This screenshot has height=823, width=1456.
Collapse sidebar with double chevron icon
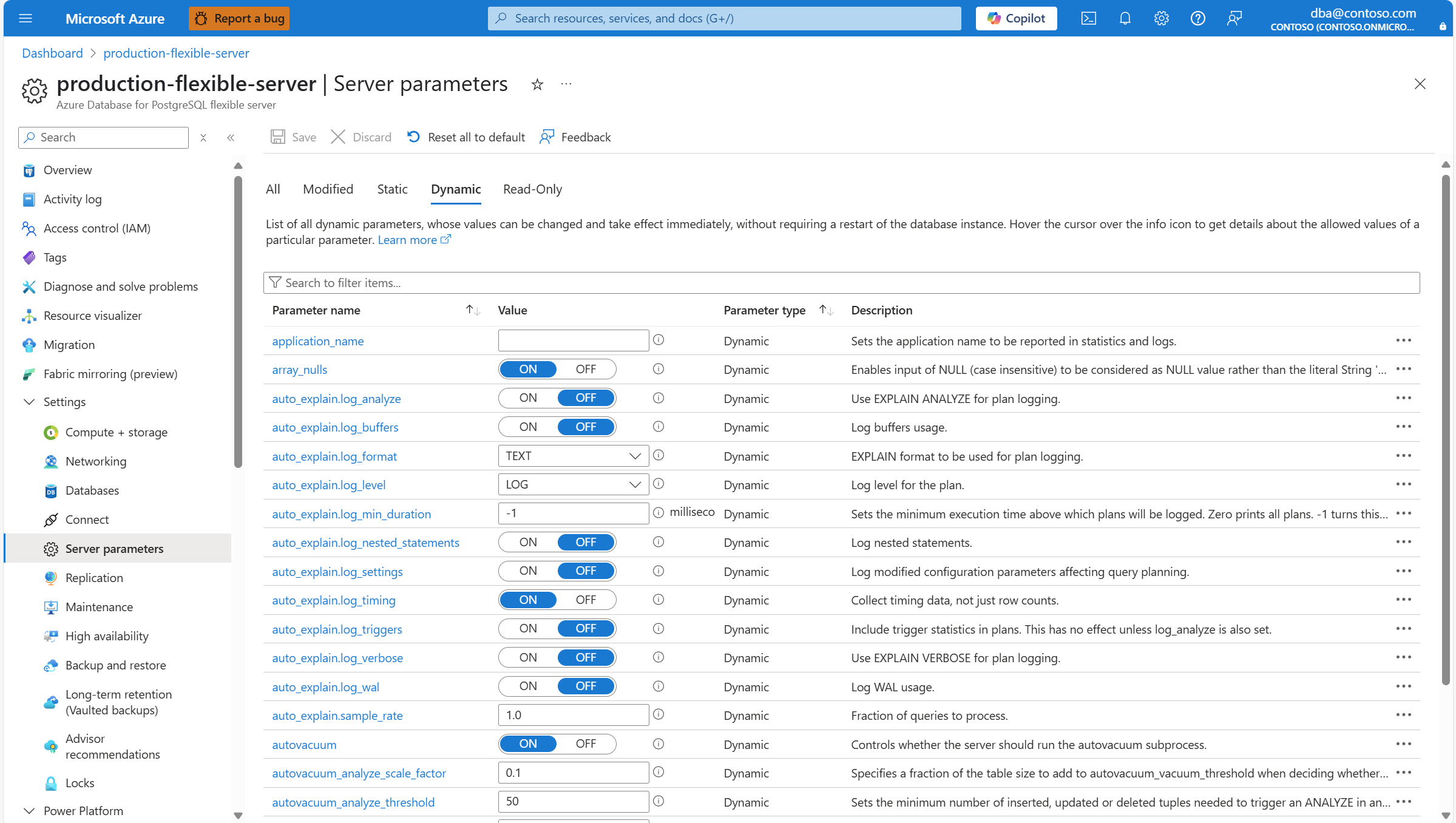[x=231, y=138]
